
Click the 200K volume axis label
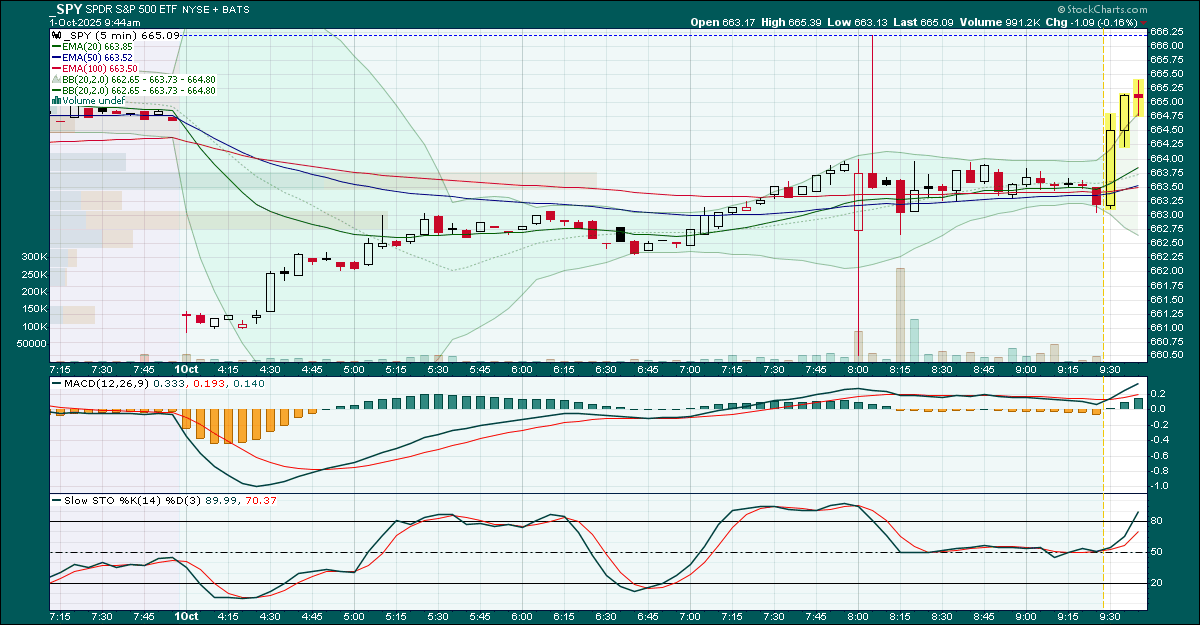pyautogui.click(x=34, y=291)
